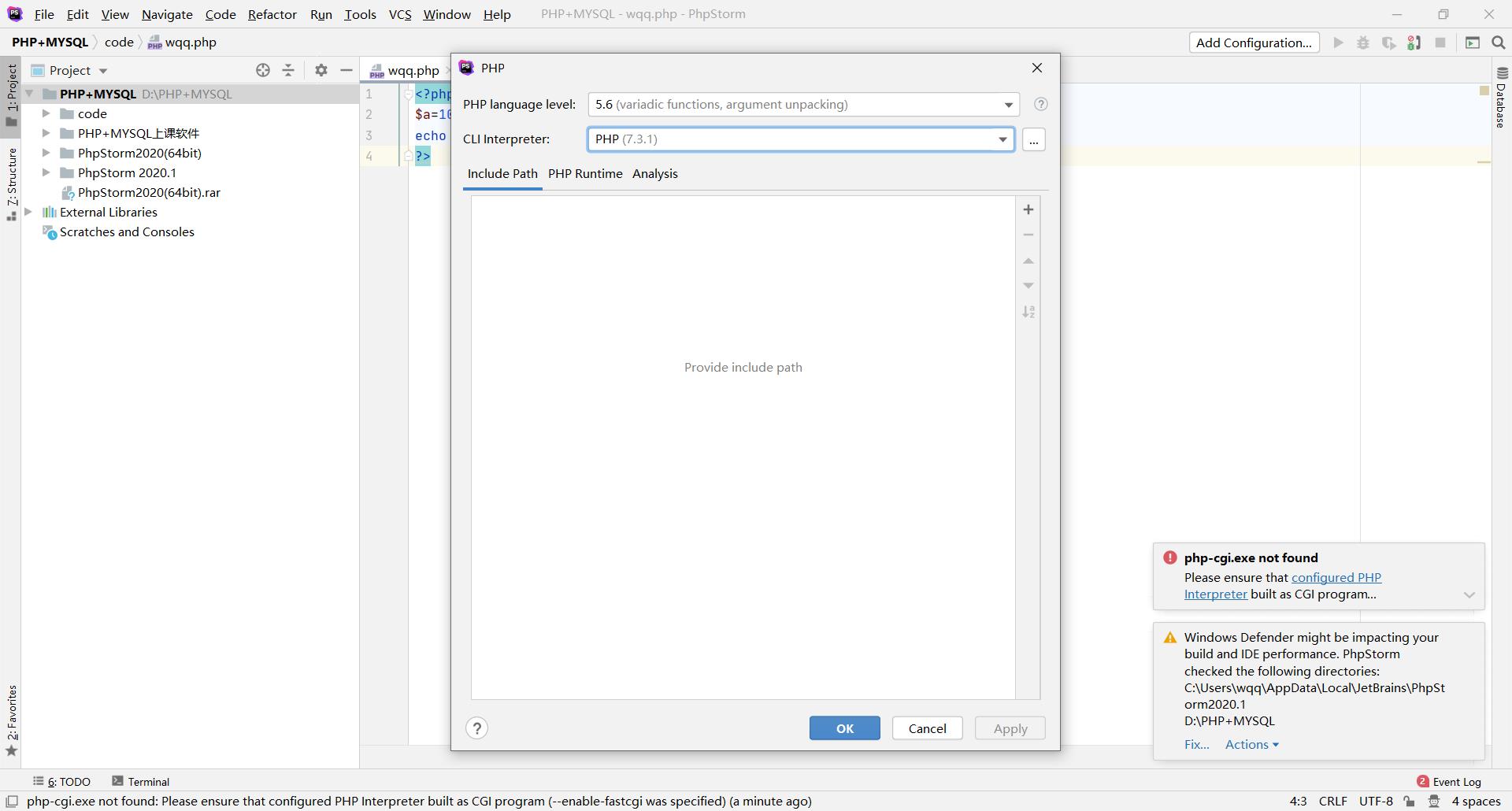Click UTF-8 encoding in status bar
The image size is (1512, 811).
(x=1376, y=802)
